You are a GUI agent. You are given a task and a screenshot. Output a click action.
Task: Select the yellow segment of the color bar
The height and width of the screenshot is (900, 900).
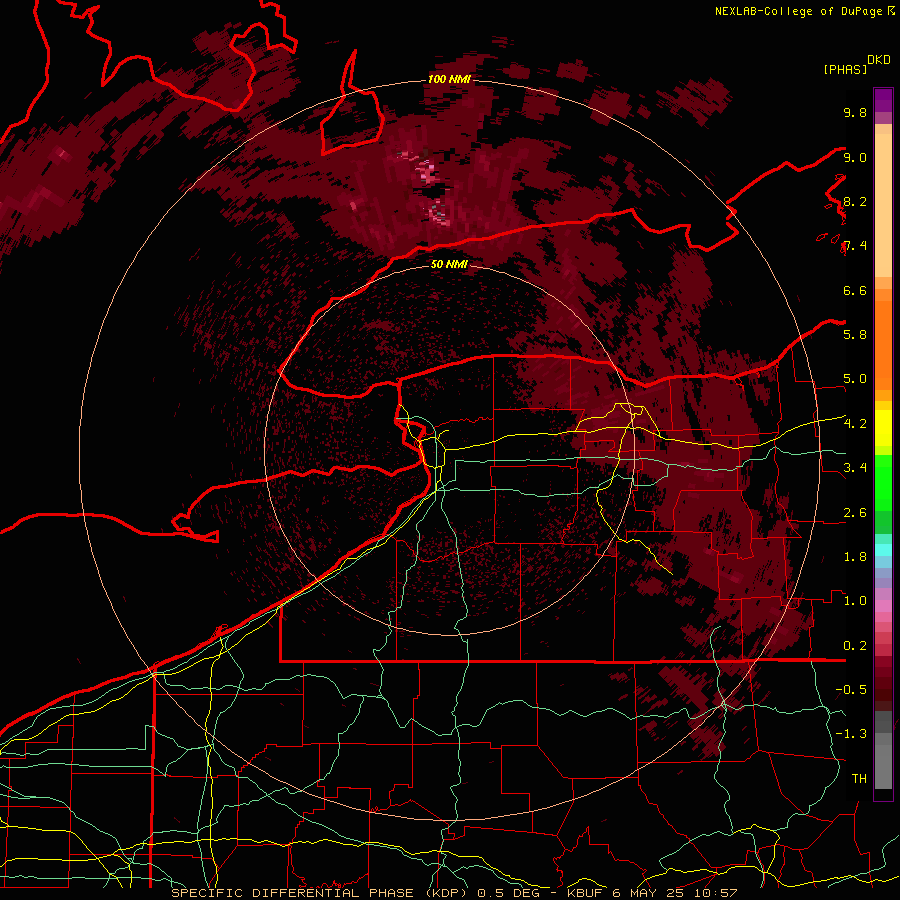(x=883, y=428)
